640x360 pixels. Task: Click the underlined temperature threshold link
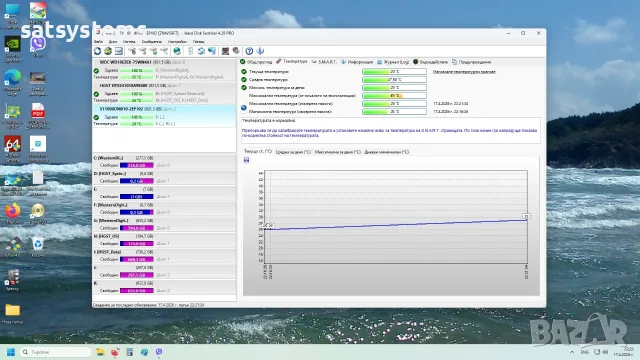464,71
